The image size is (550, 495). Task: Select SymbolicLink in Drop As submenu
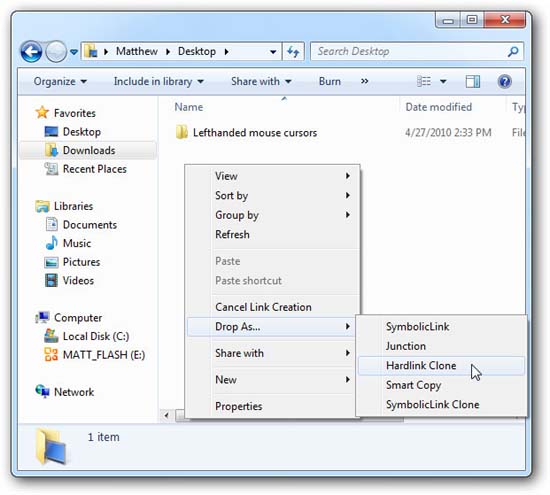click(441, 327)
